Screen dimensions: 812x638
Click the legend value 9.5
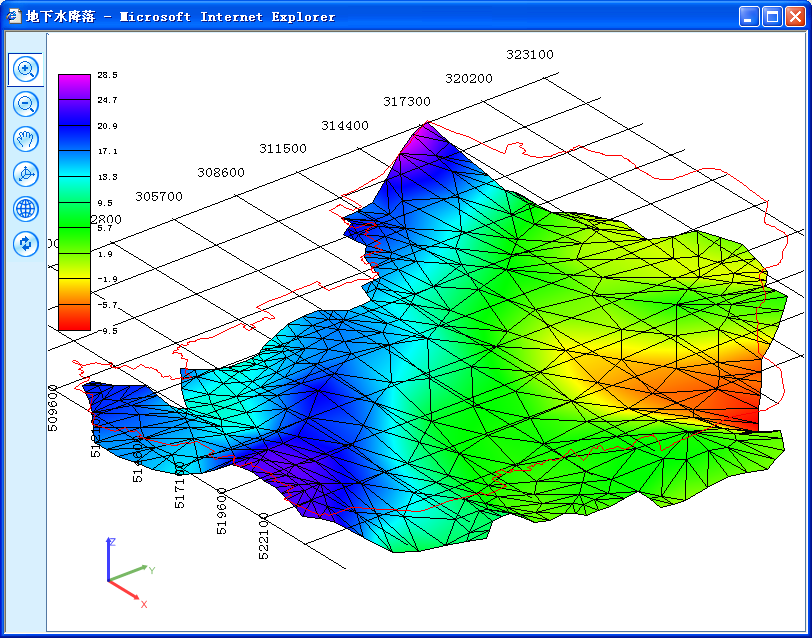tap(105, 202)
